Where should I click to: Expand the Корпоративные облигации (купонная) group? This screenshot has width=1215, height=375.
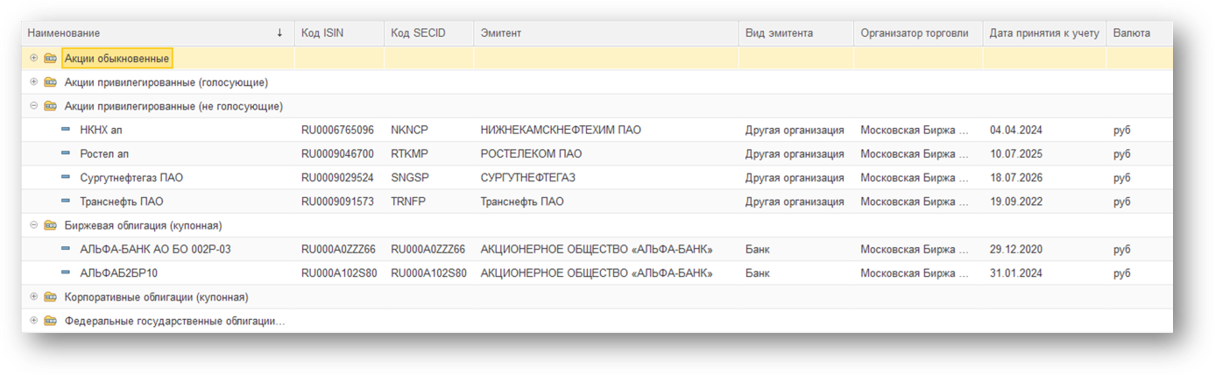click(34, 297)
